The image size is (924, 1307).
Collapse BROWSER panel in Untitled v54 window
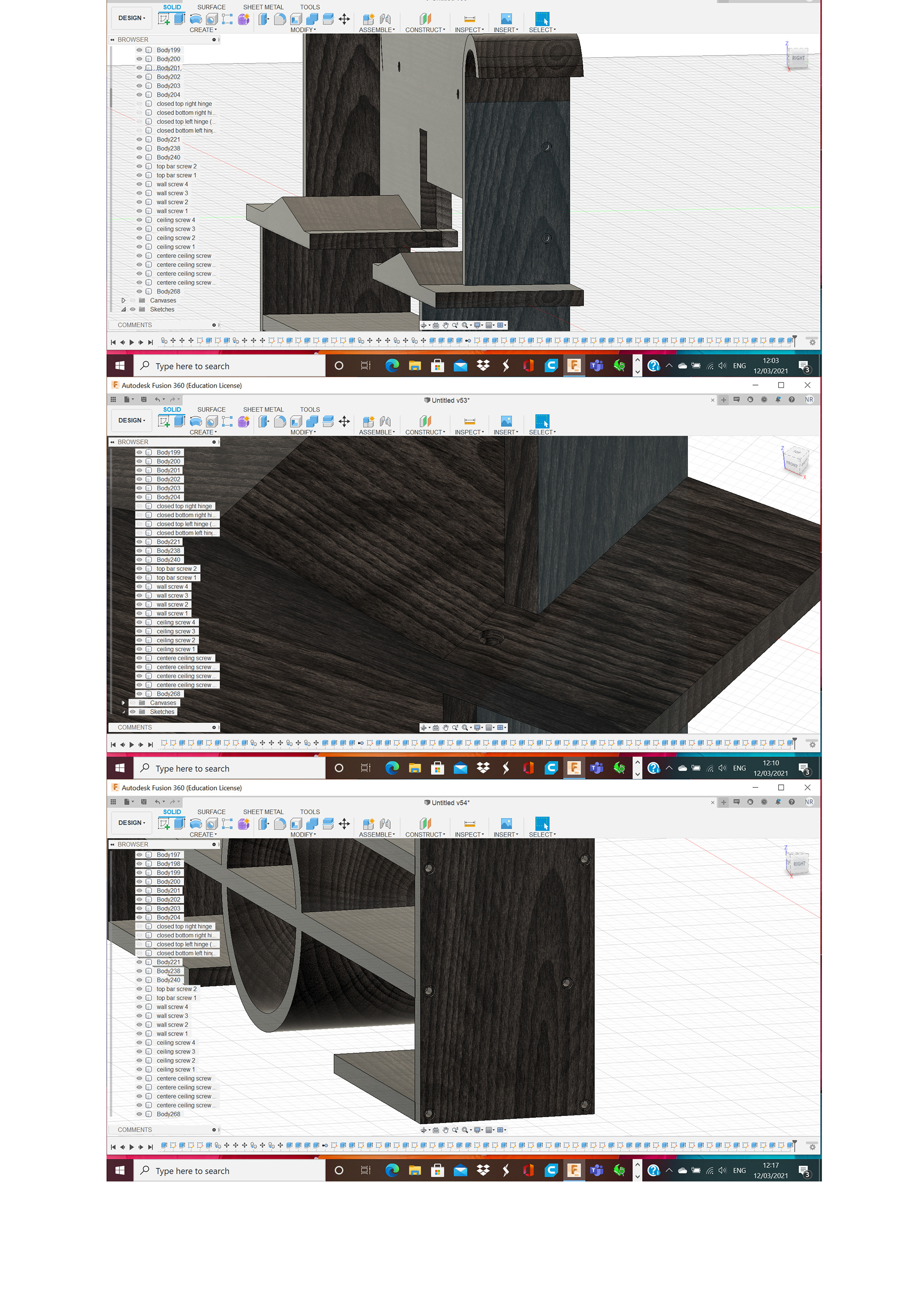click(x=113, y=845)
